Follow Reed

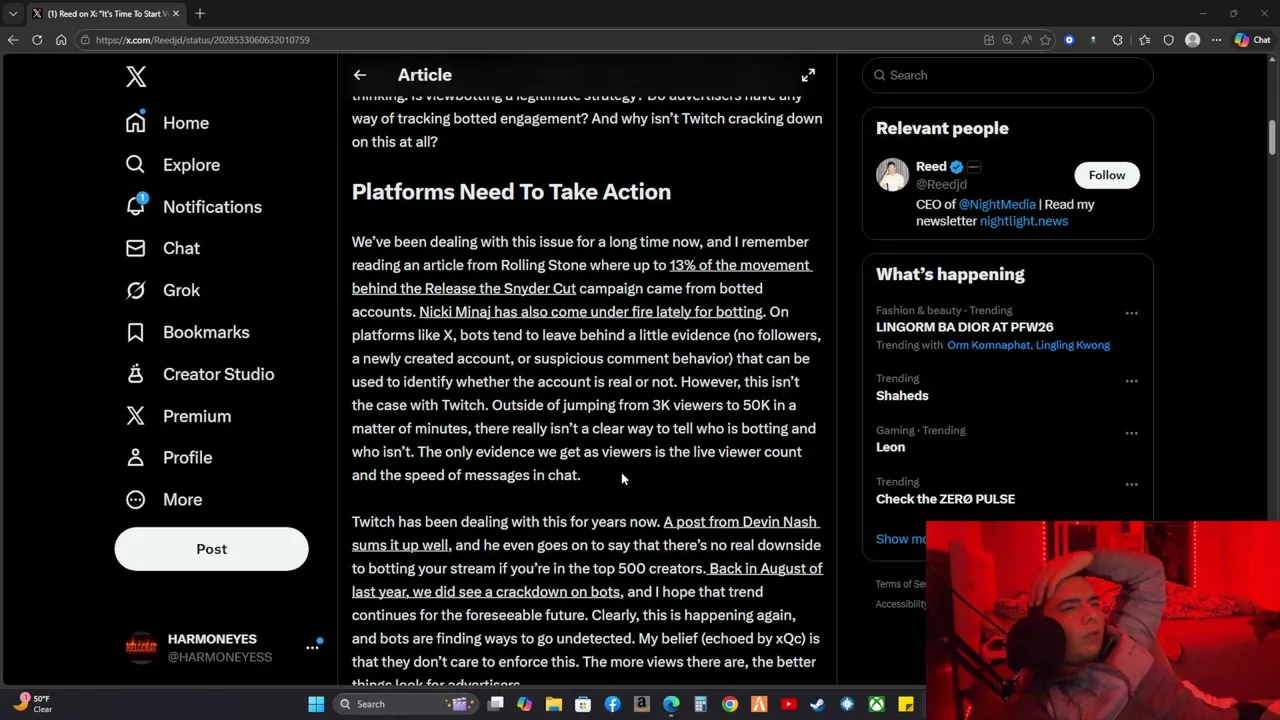pyautogui.click(x=1106, y=175)
